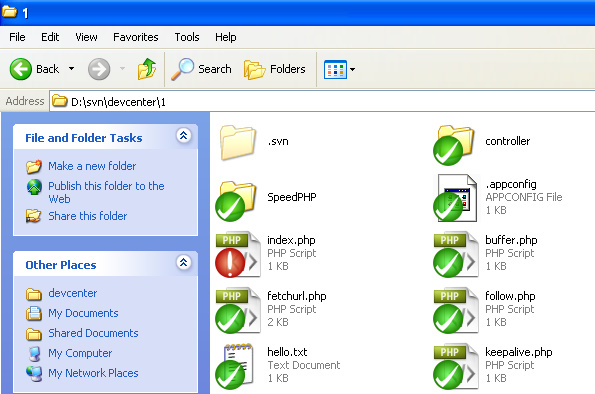This screenshot has height=394, width=595.
Task: Click the Share this folder icon
Action: (33, 216)
